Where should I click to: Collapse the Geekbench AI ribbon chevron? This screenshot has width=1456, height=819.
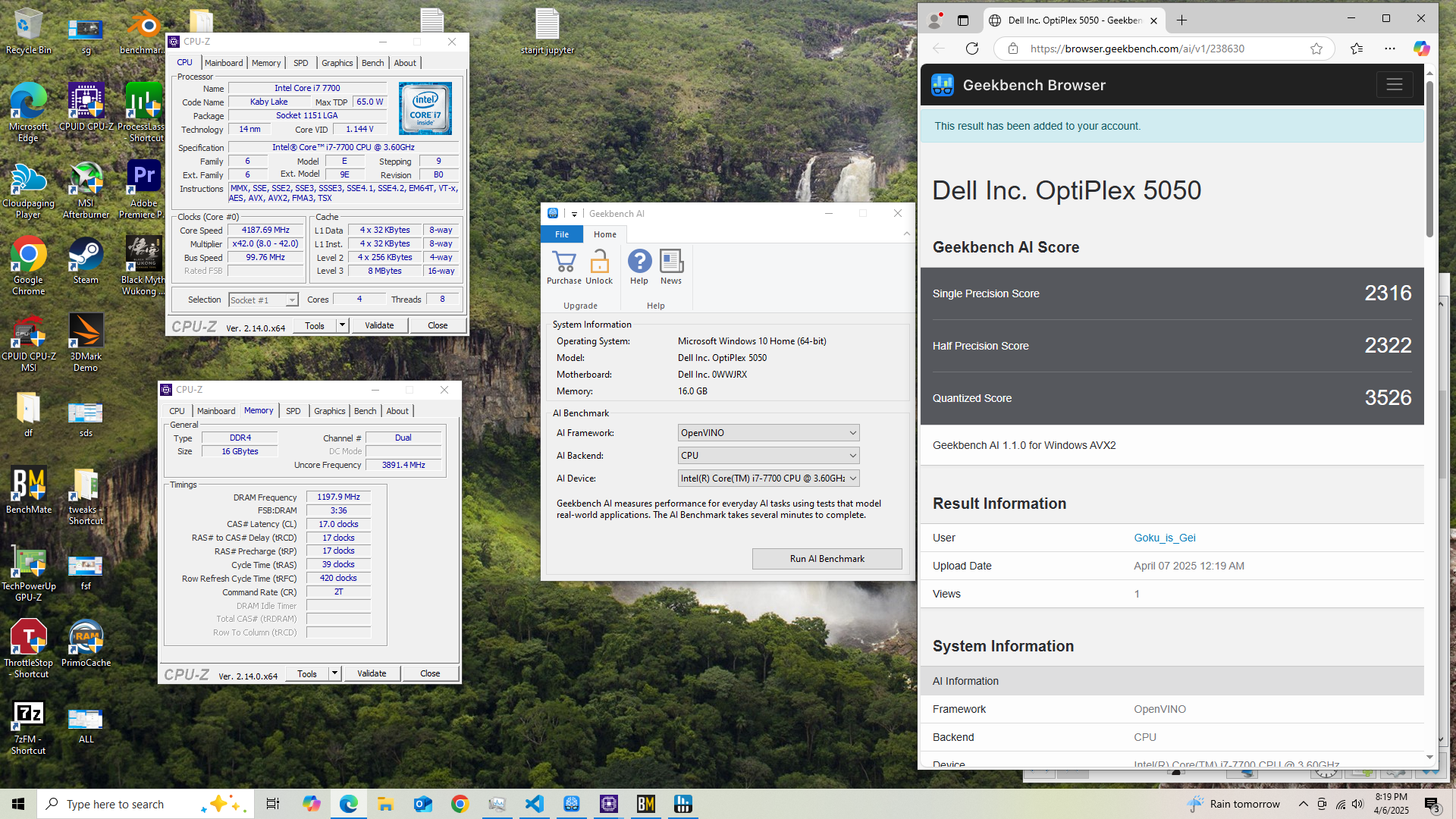906,234
